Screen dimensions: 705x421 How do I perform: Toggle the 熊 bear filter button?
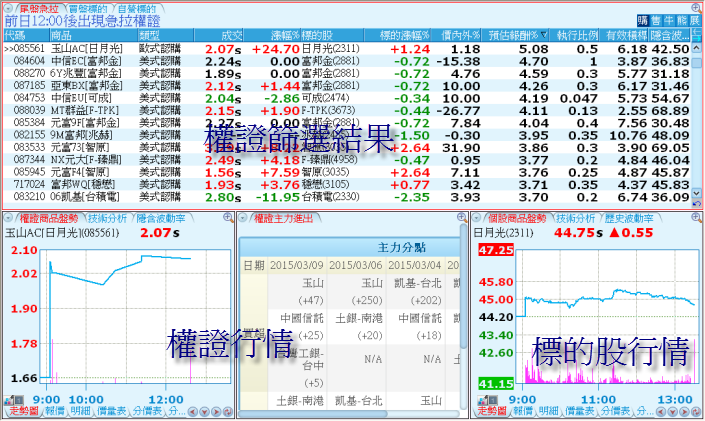coord(681,20)
